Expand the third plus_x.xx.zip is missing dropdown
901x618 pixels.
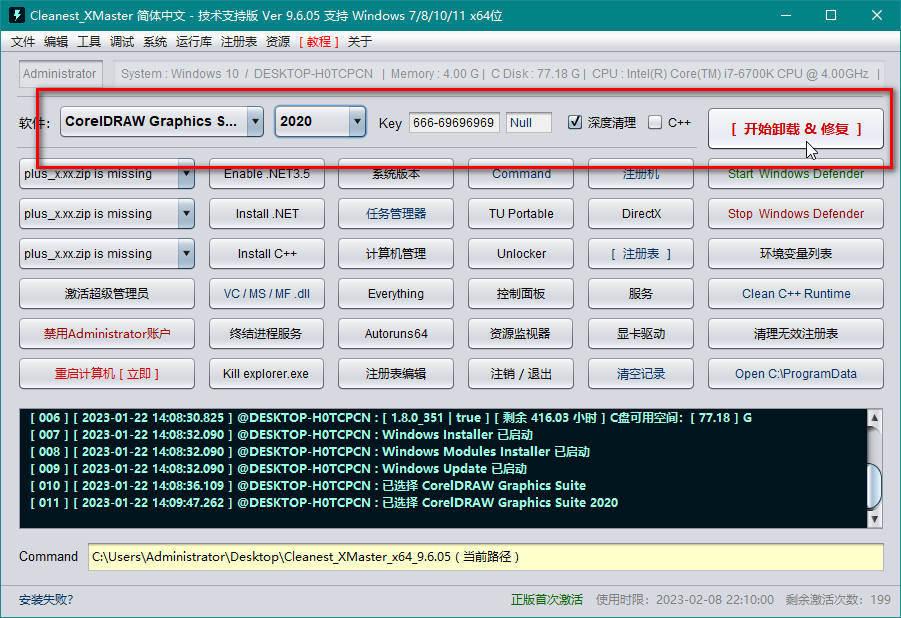tap(186, 254)
